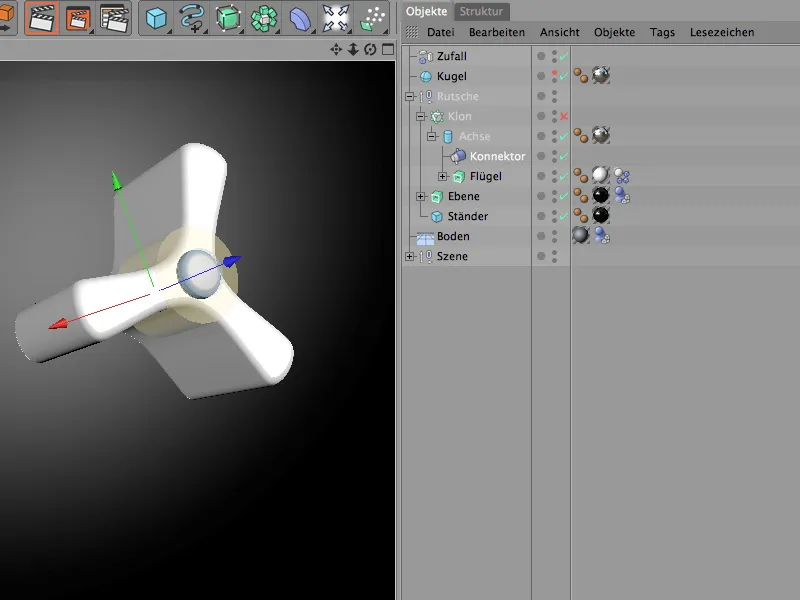This screenshot has height=600, width=800.
Task: Open the render settings icon
Action: click(115, 18)
